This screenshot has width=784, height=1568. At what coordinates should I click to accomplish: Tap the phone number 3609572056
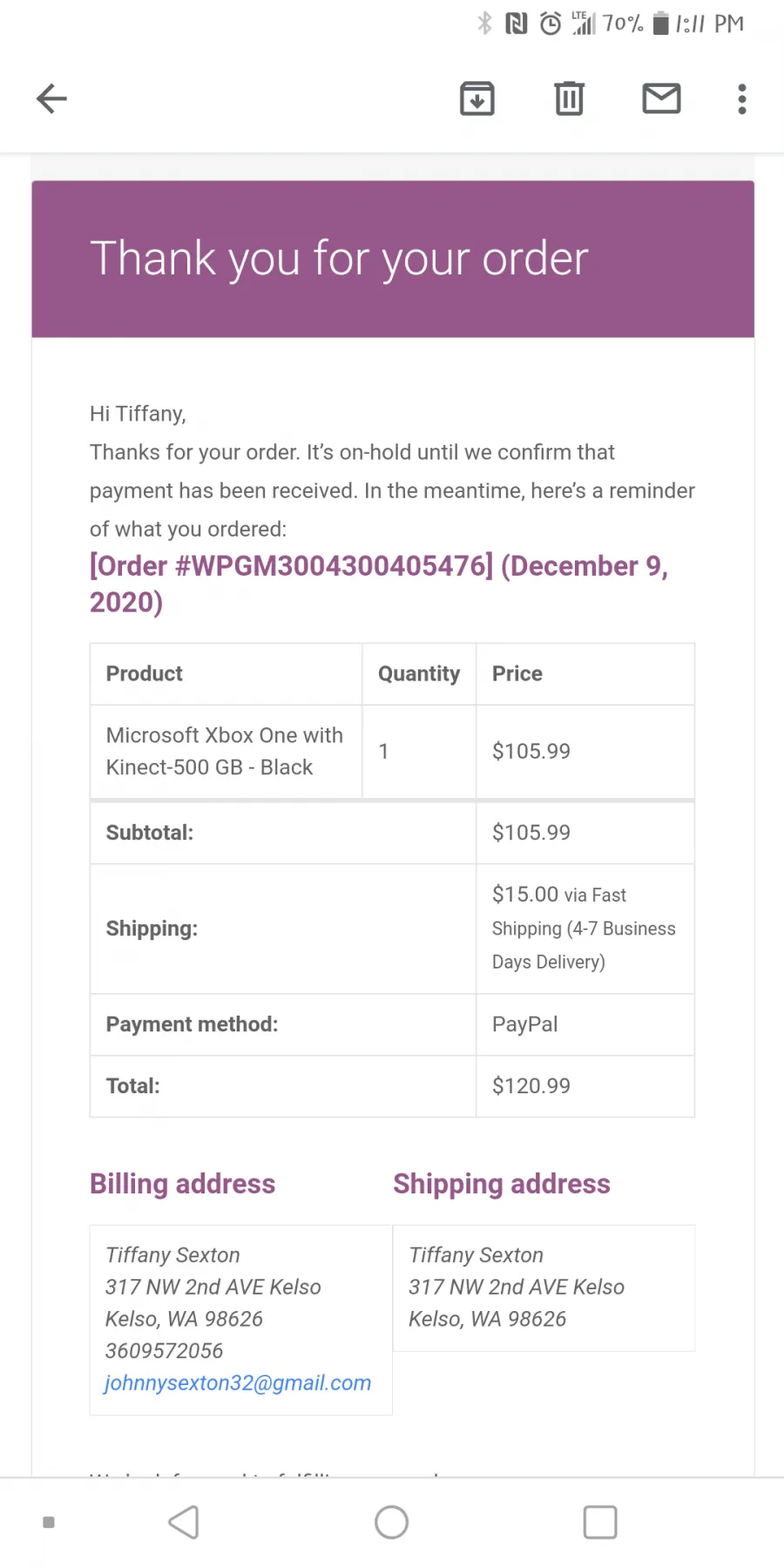[165, 1350]
